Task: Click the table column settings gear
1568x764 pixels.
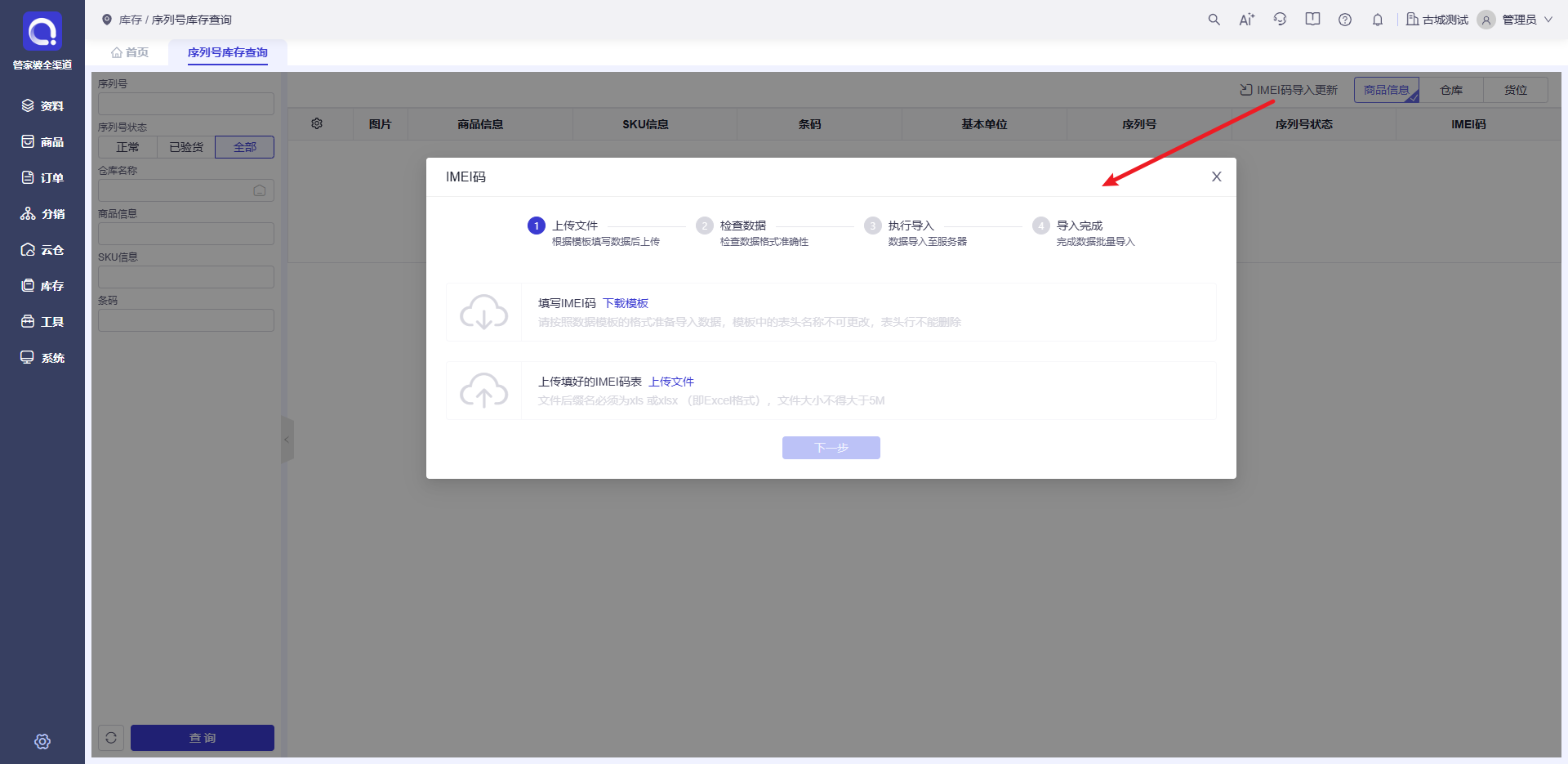Action: coord(317,123)
